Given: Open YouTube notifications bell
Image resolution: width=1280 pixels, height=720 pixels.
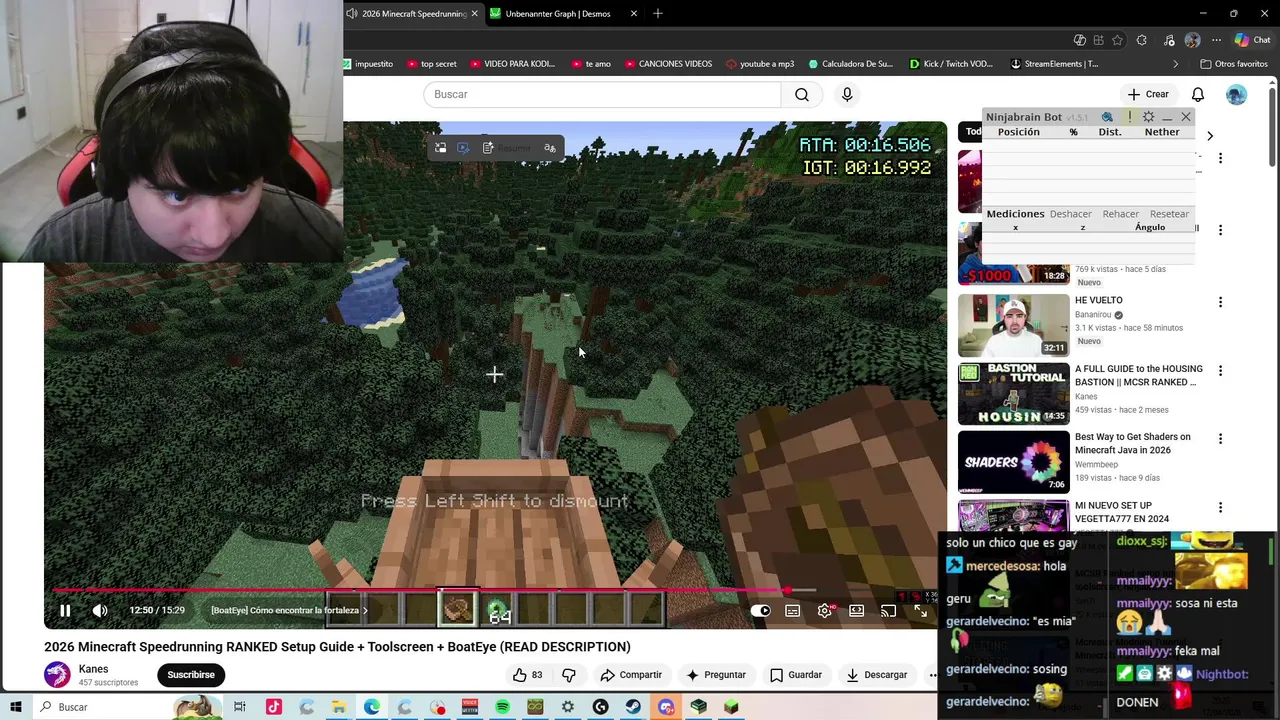Looking at the screenshot, I should (1198, 94).
